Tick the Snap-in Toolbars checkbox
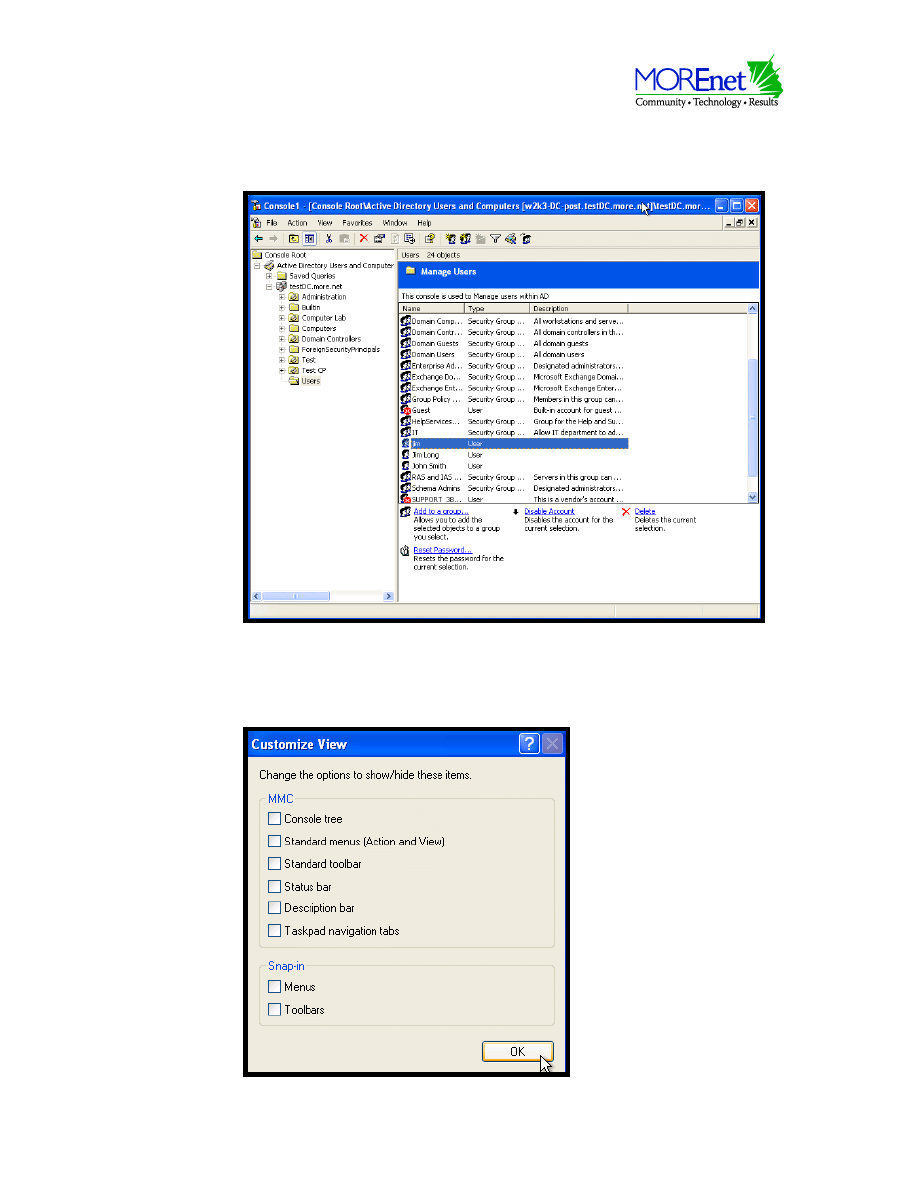The width and height of the screenshot is (918, 1188). tap(275, 1010)
